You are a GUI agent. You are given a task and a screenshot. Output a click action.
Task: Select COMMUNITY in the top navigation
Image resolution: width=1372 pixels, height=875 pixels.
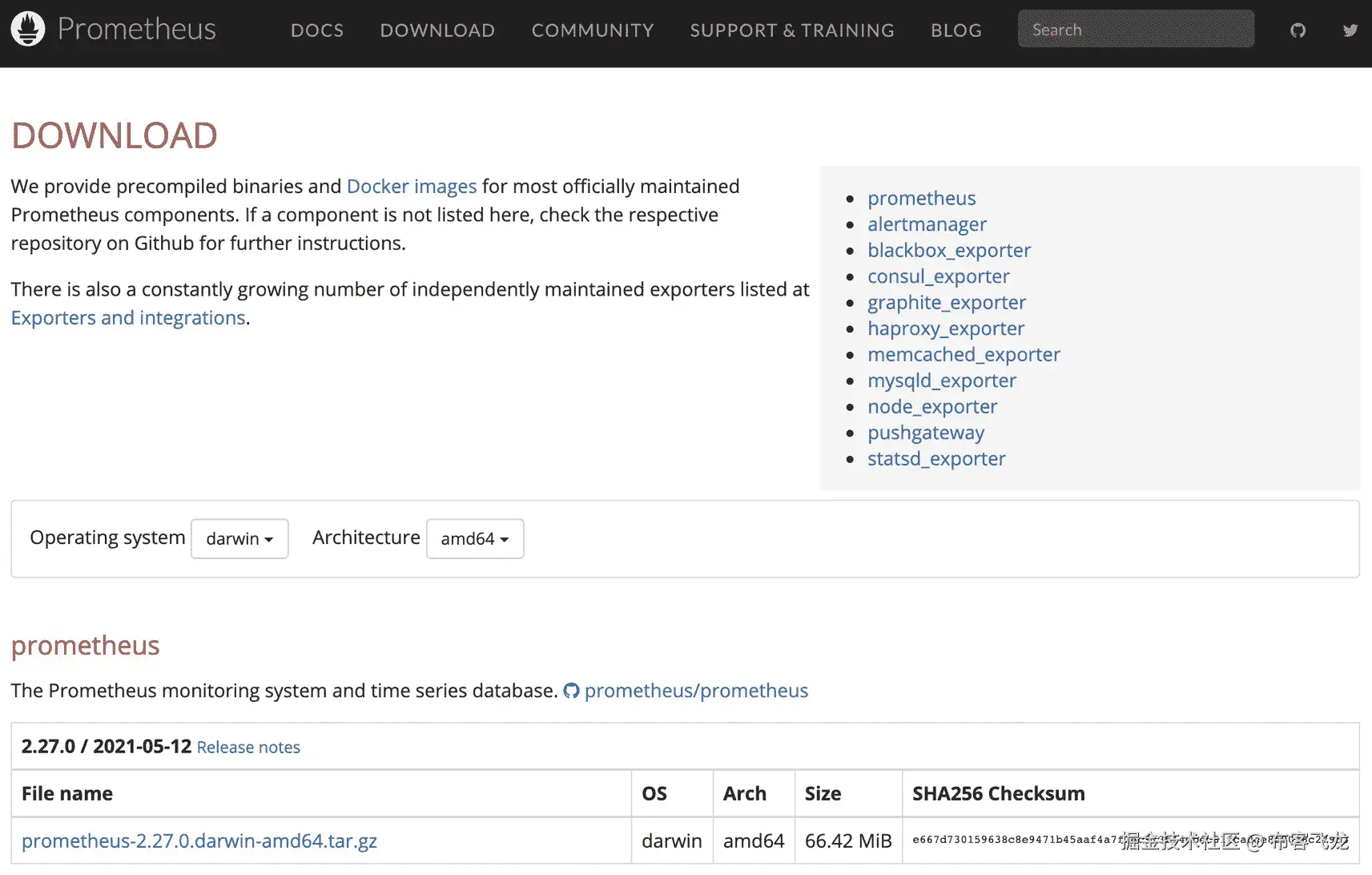pyautogui.click(x=593, y=30)
